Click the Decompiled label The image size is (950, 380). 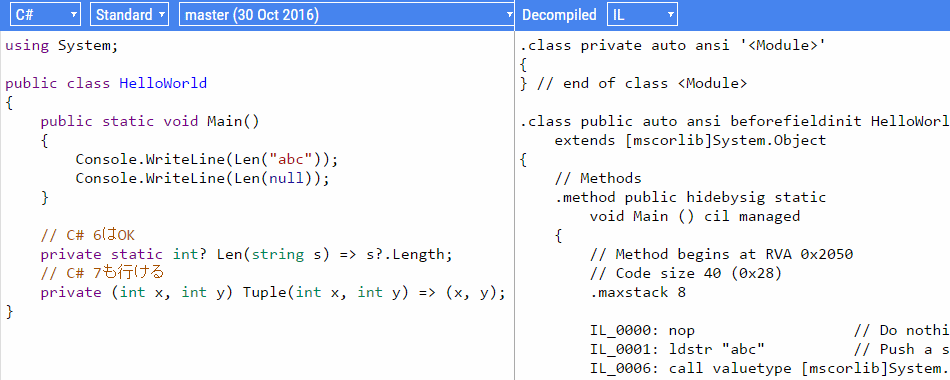559,15
